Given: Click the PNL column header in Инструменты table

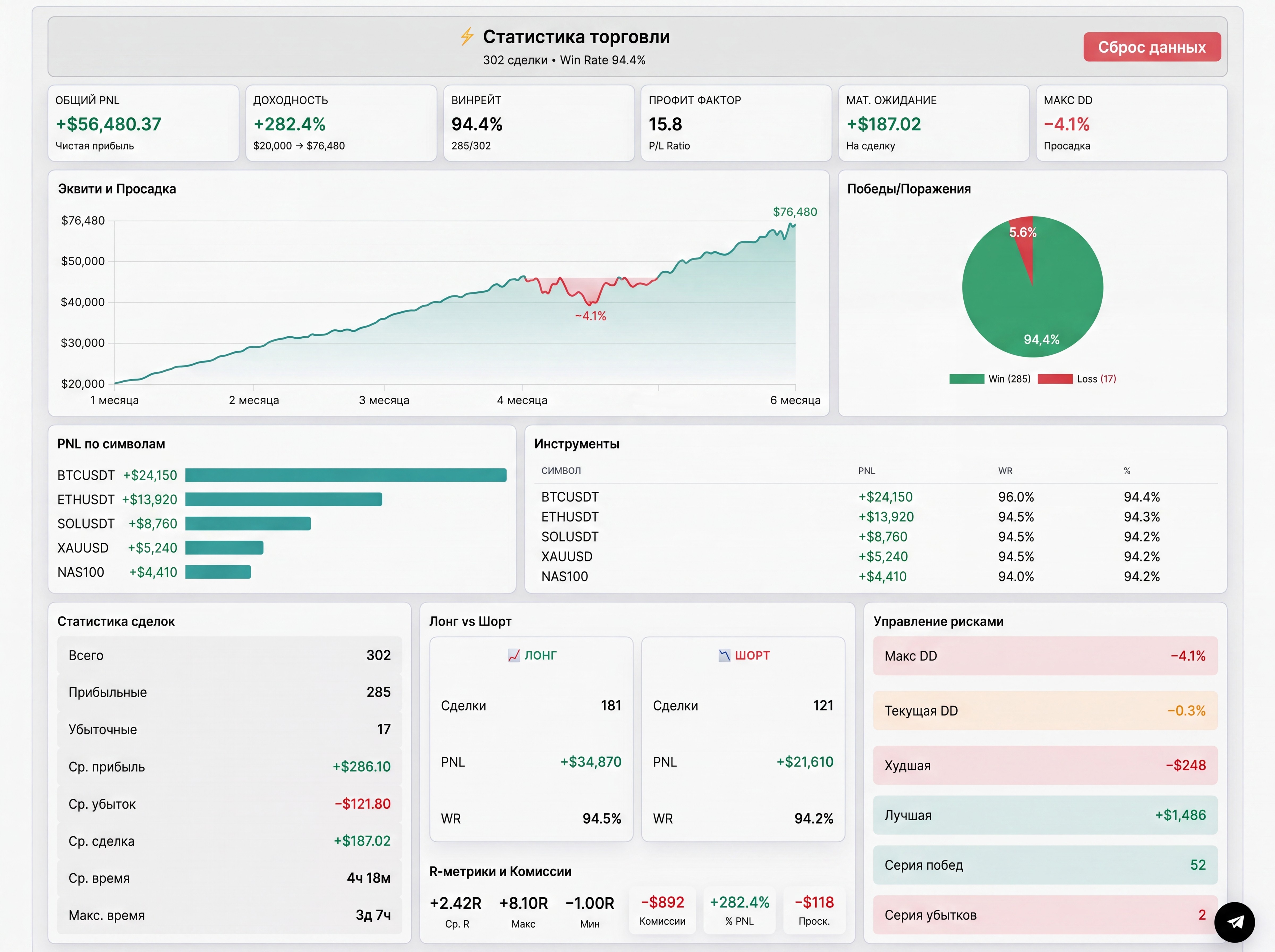Looking at the screenshot, I should point(866,471).
